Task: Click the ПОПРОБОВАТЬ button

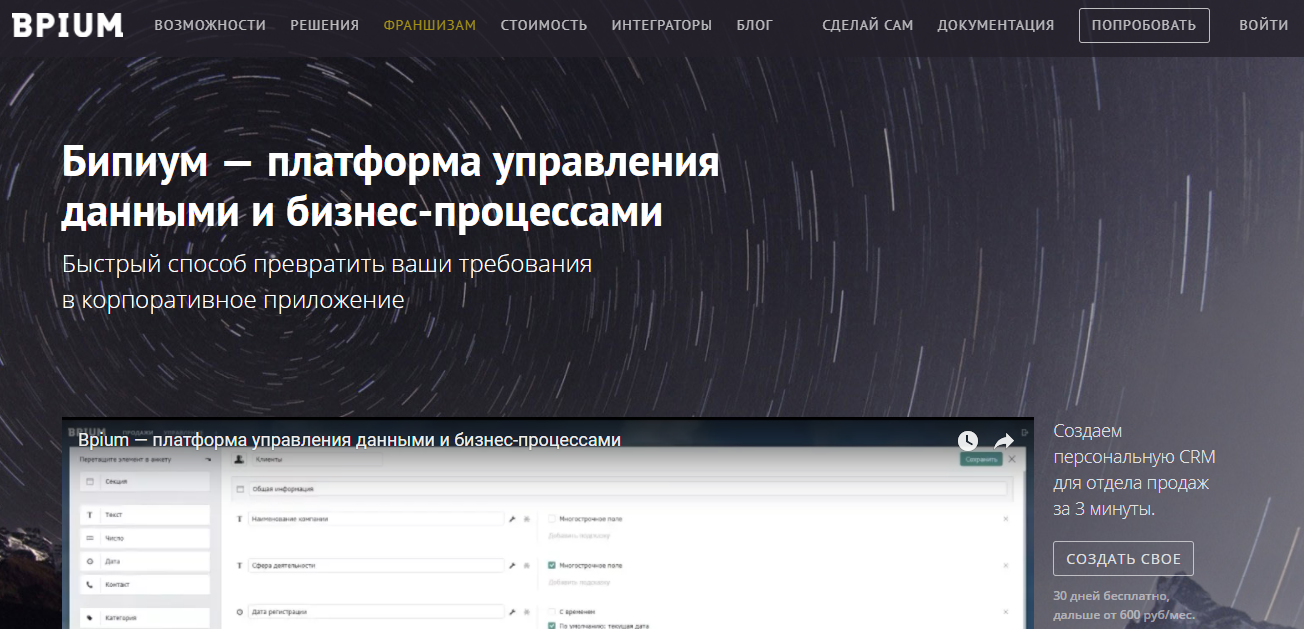Action: (x=1144, y=25)
